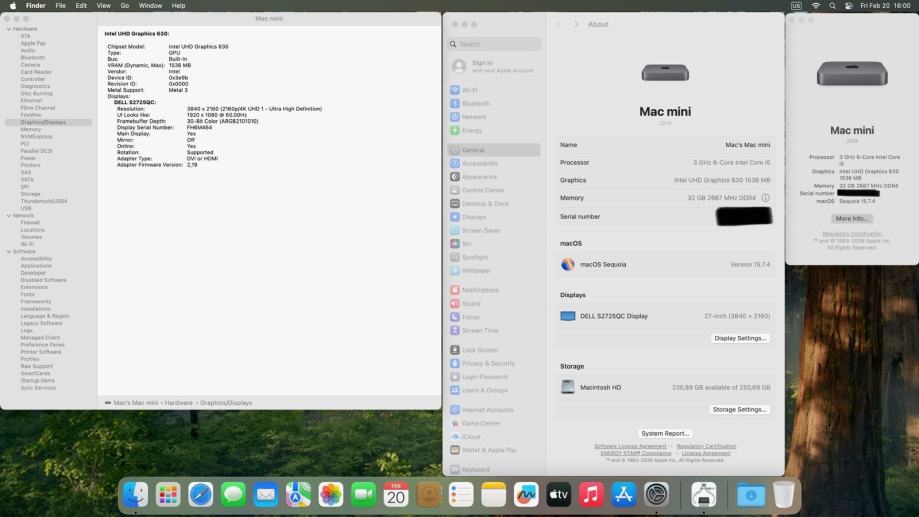Collapse the Software tree section
The image size is (919, 517).
tap(9, 251)
